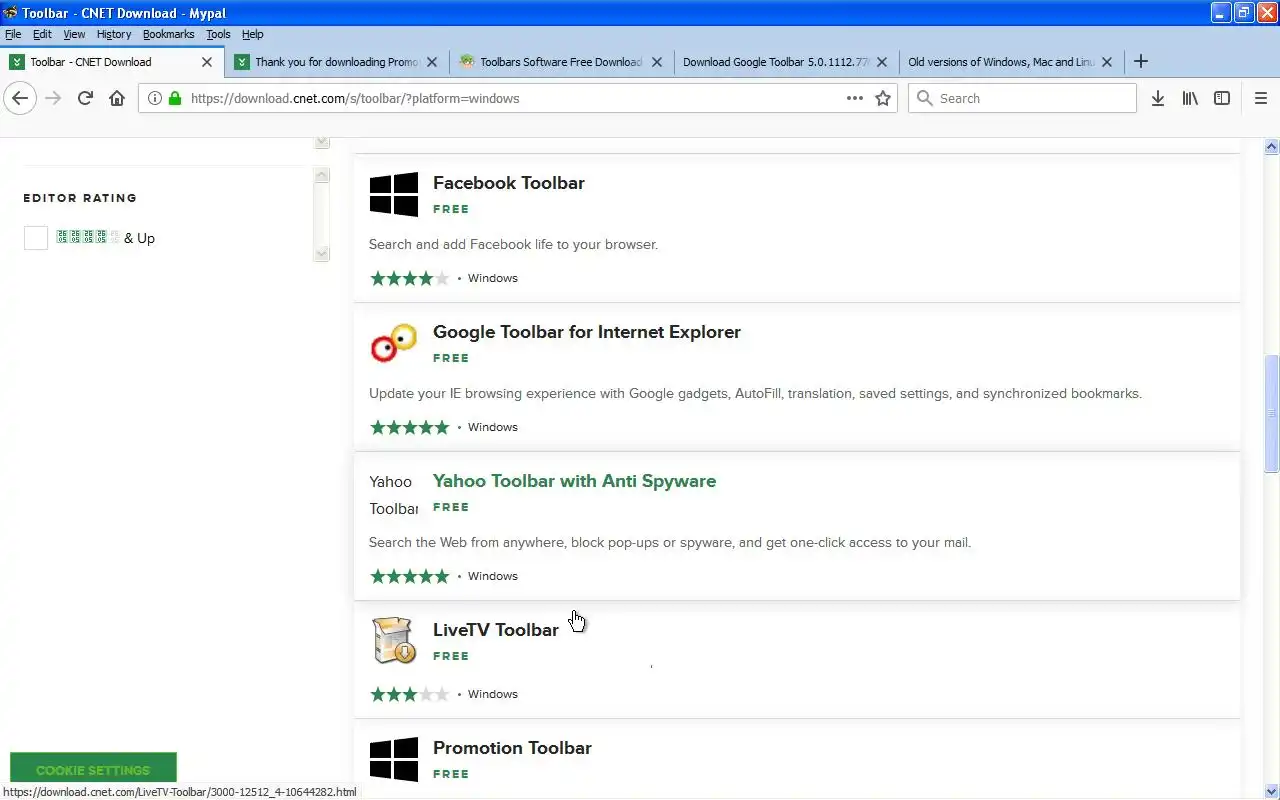1280x800 pixels.
Task: Open Yahoo Toolbar with Anti Spyware link
Action: [574, 481]
